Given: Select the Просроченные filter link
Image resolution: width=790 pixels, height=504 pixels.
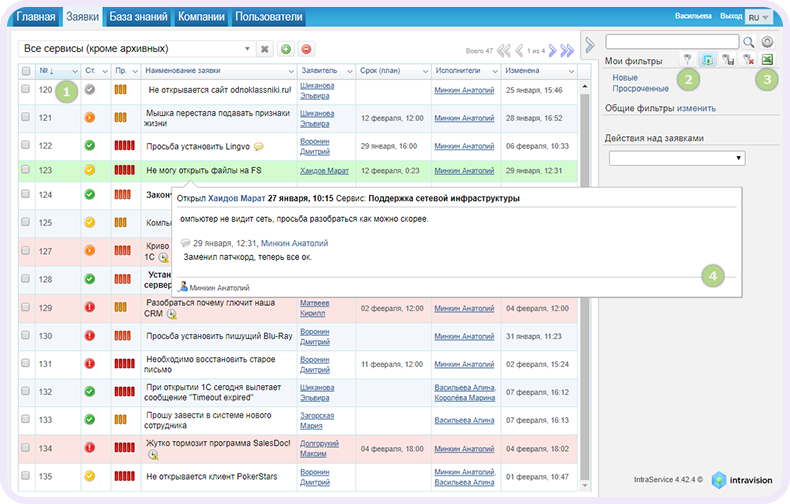Looking at the screenshot, I should tap(640, 89).
